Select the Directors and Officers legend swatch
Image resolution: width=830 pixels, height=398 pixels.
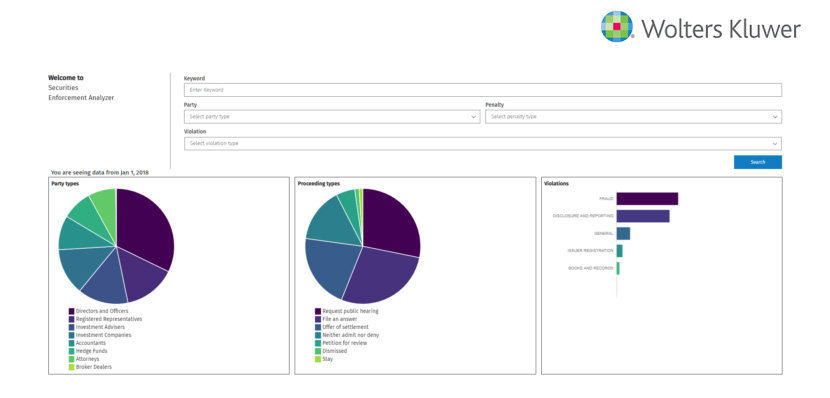tap(71, 311)
